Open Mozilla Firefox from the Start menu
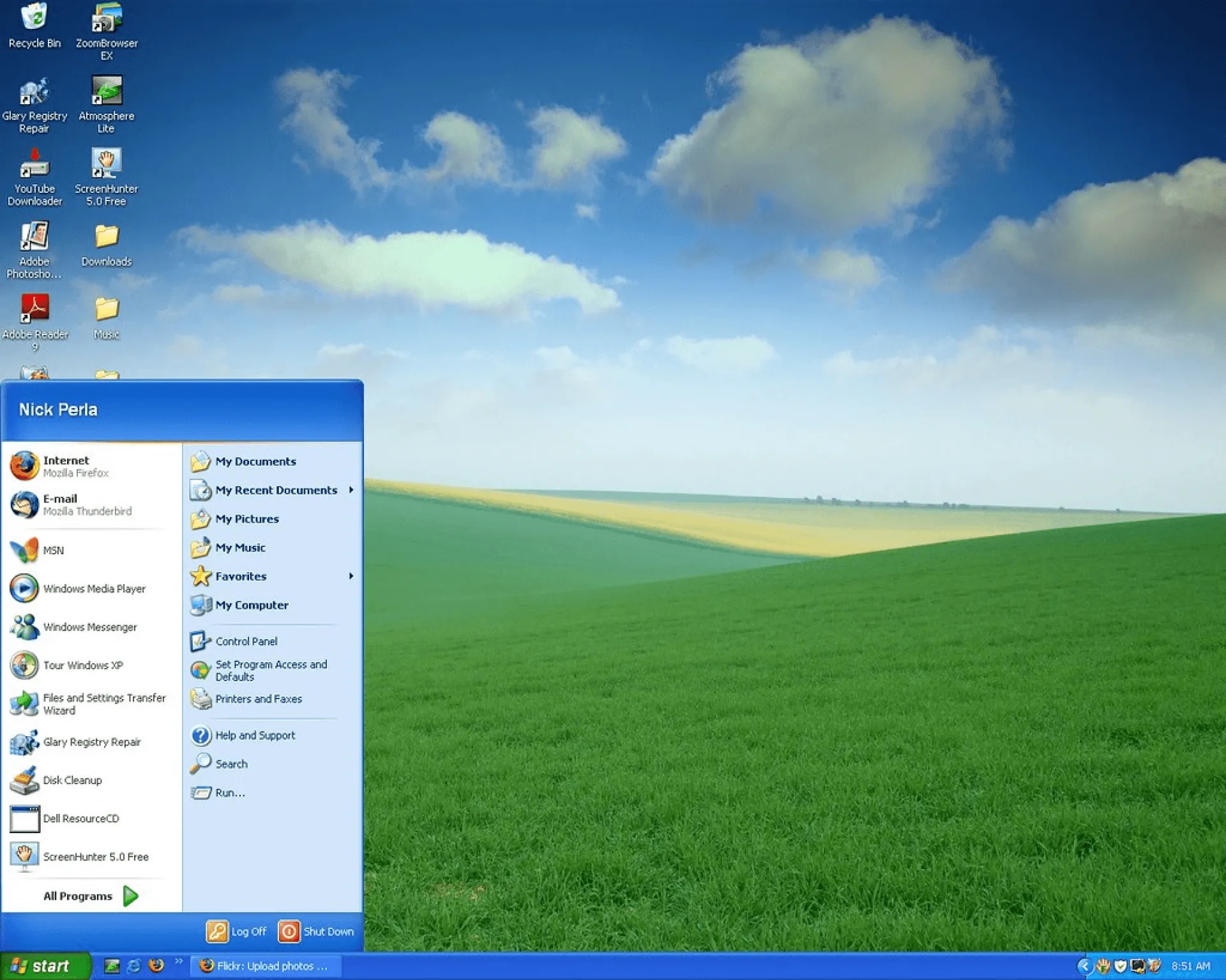This screenshot has width=1226, height=980. [x=66, y=466]
